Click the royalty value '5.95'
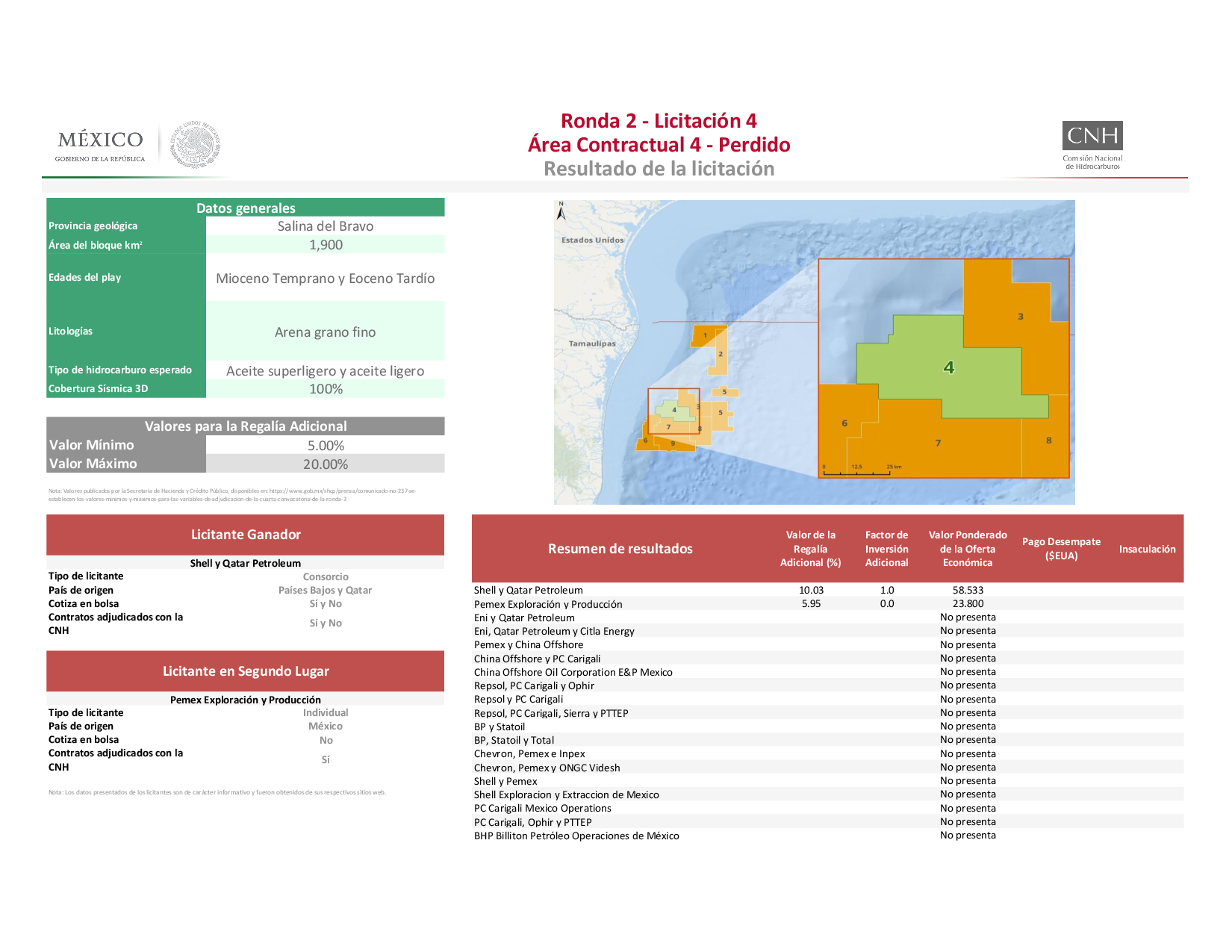The height and width of the screenshot is (952, 1232). pos(811,604)
